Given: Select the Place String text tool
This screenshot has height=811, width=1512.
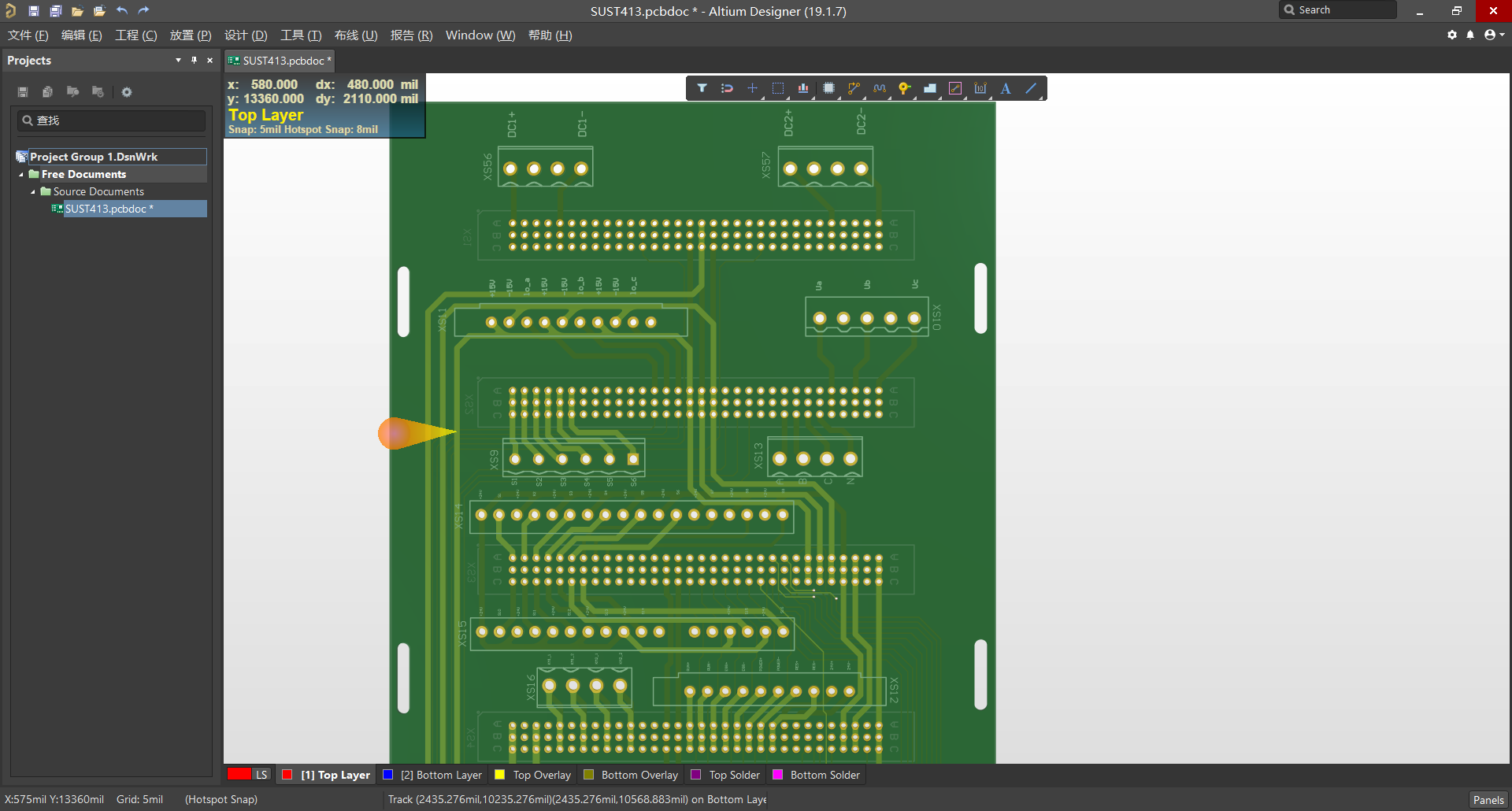Looking at the screenshot, I should (x=1006, y=88).
